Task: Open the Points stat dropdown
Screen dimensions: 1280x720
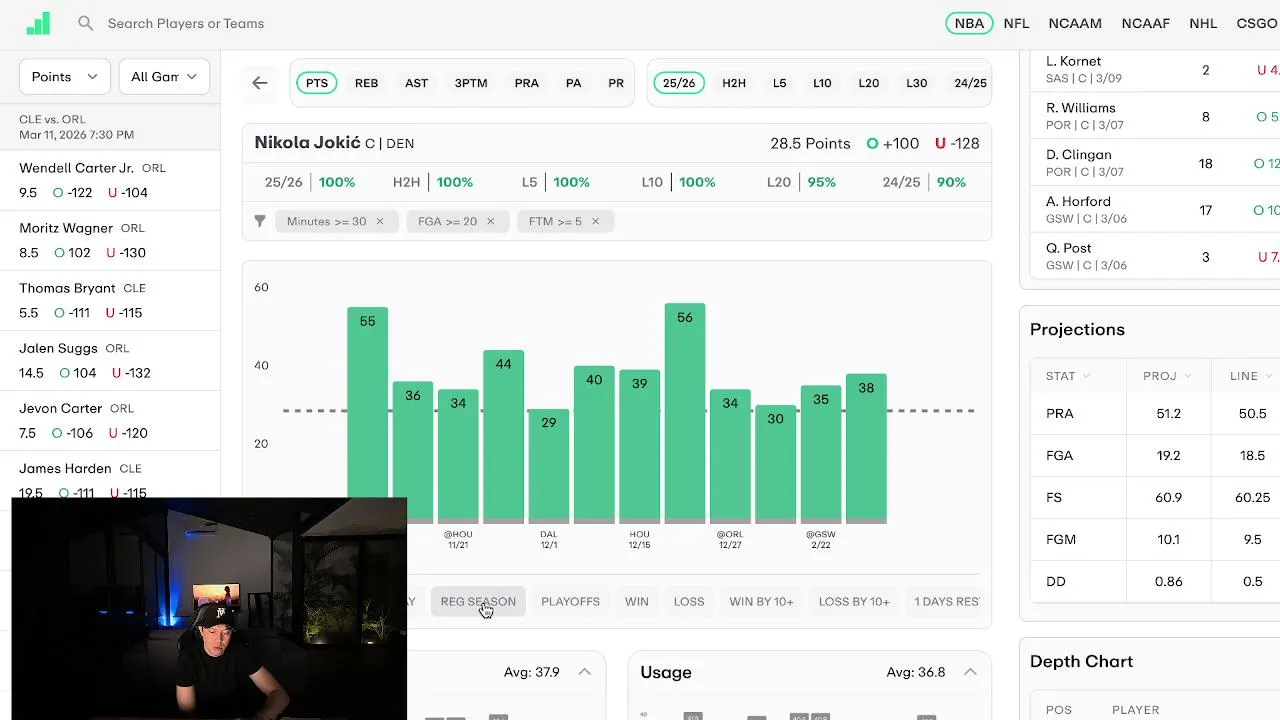Action: [64, 76]
